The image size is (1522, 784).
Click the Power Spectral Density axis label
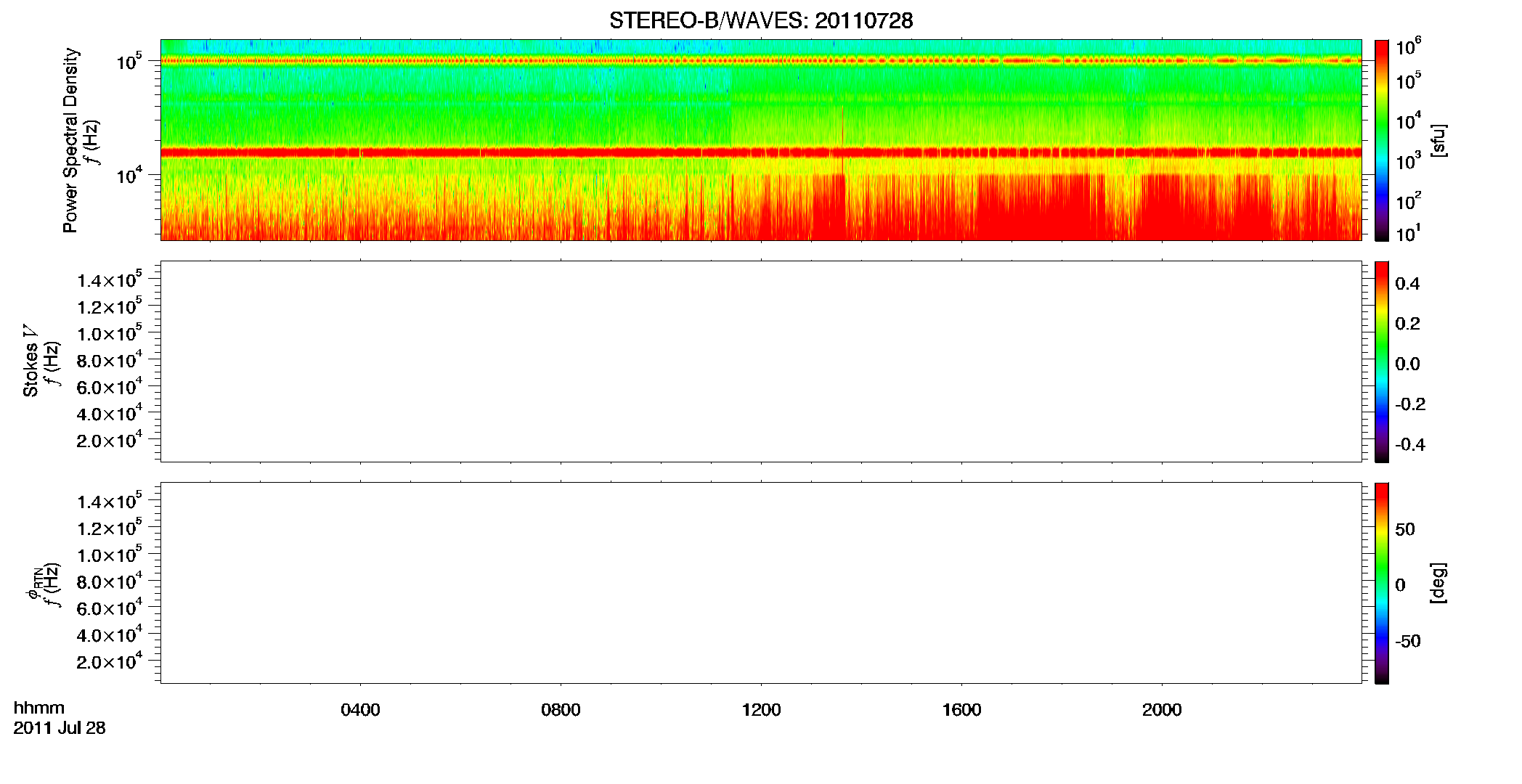(70, 140)
